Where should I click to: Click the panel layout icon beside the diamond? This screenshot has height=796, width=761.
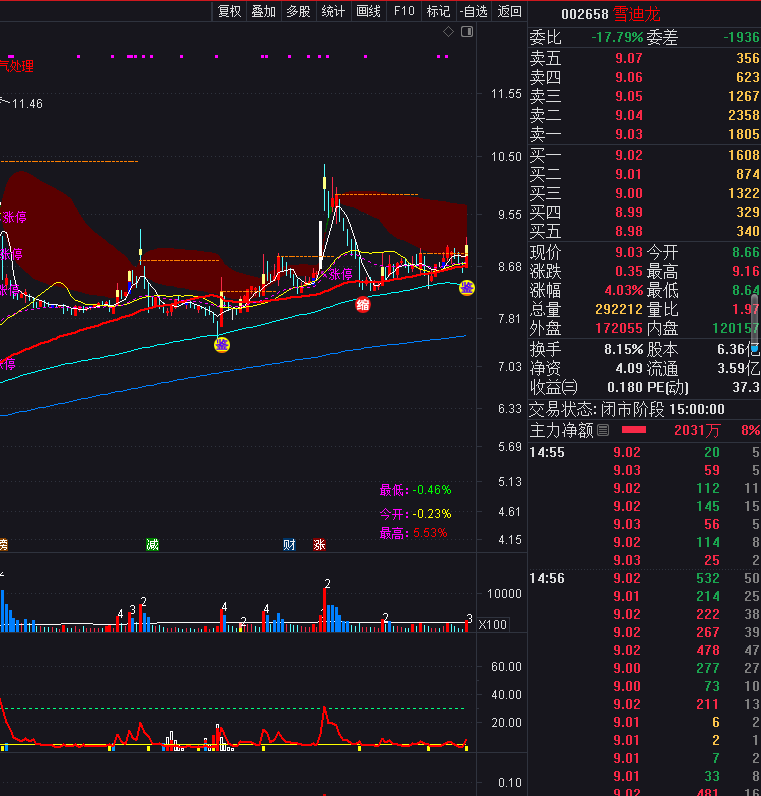tap(466, 33)
